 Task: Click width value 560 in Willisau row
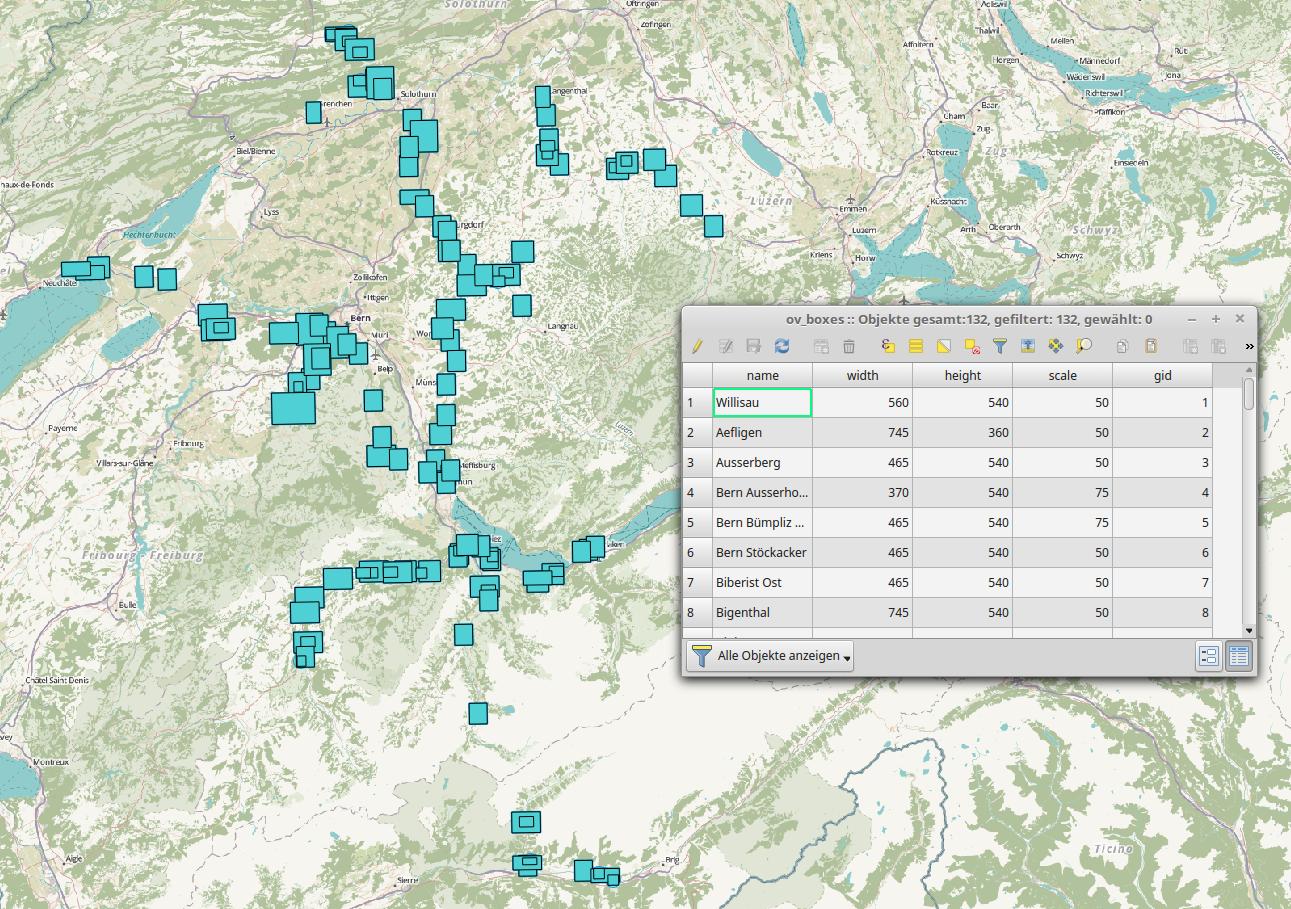coord(862,403)
